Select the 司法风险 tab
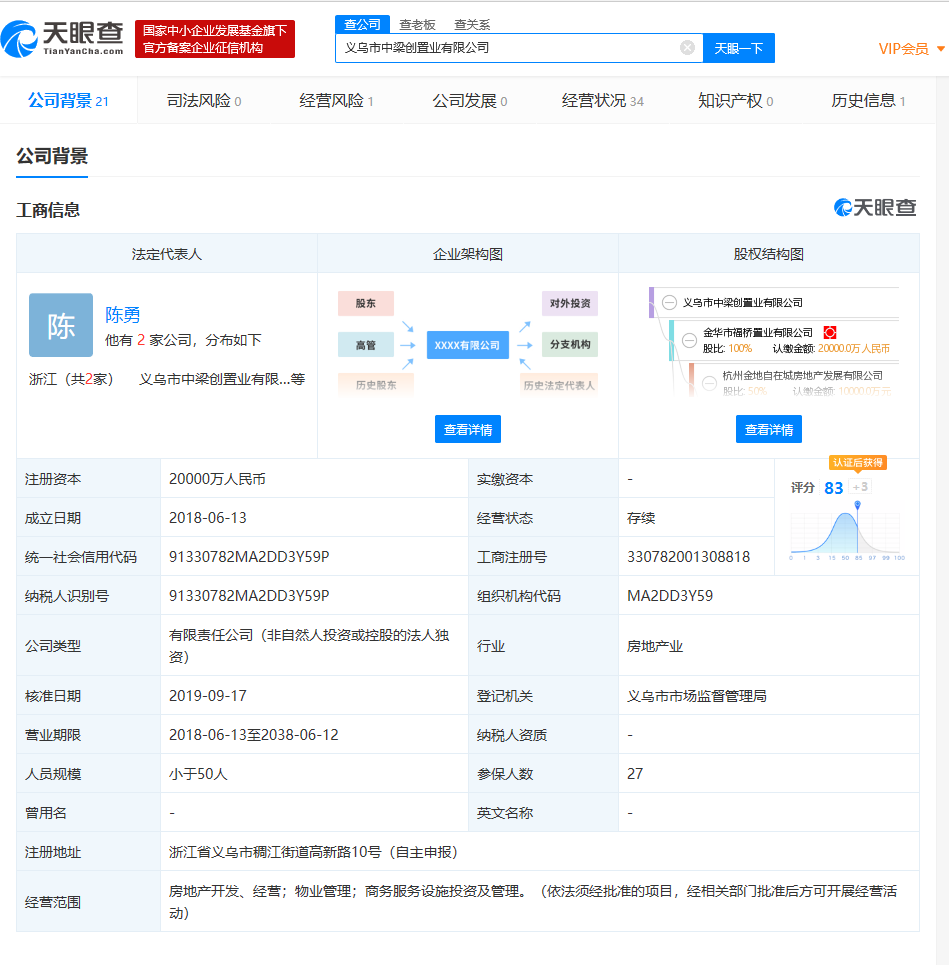This screenshot has width=949, height=965. click(x=204, y=100)
